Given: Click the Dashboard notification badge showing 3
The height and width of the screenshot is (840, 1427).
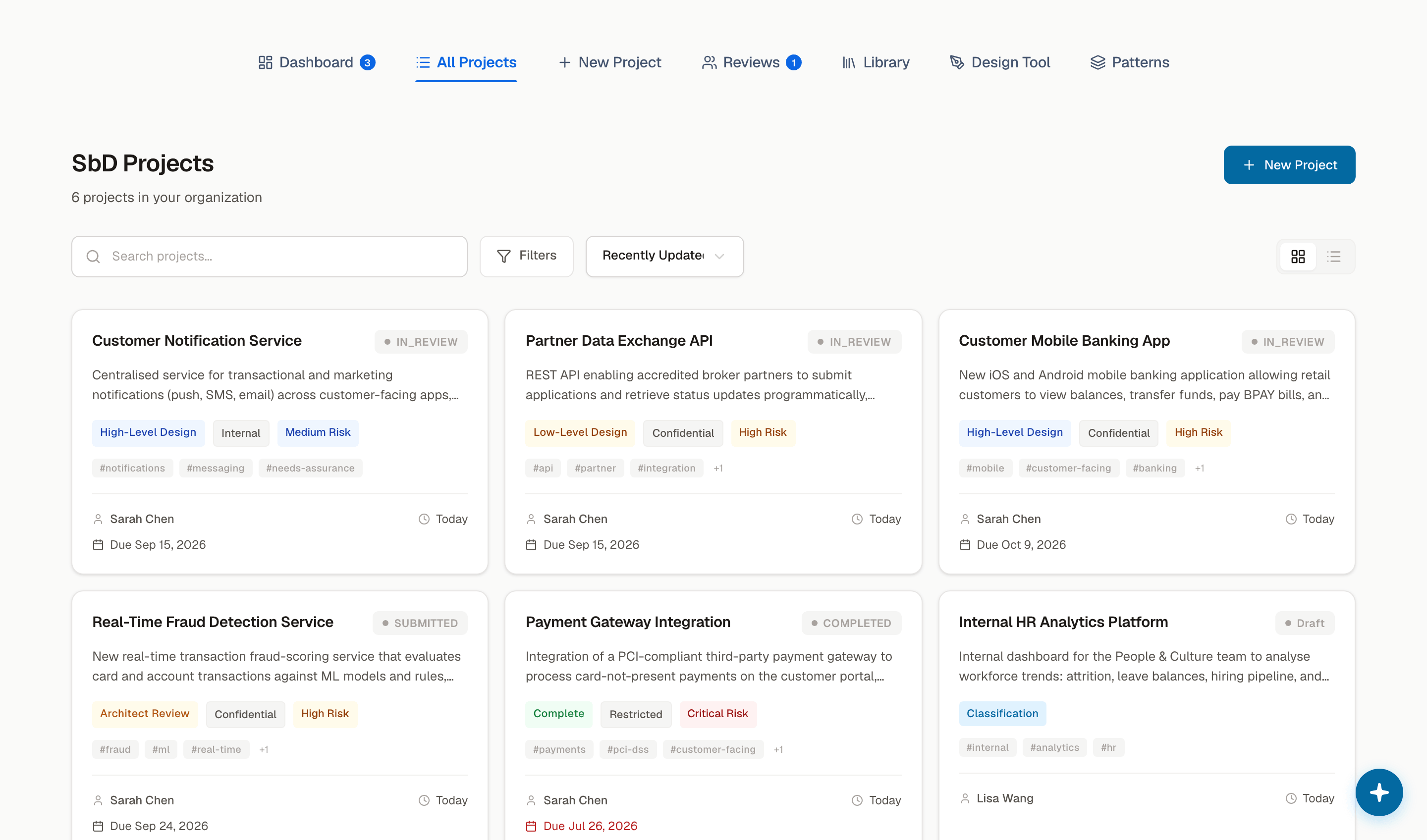Looking at the screenshot, I should click(368, 63).
